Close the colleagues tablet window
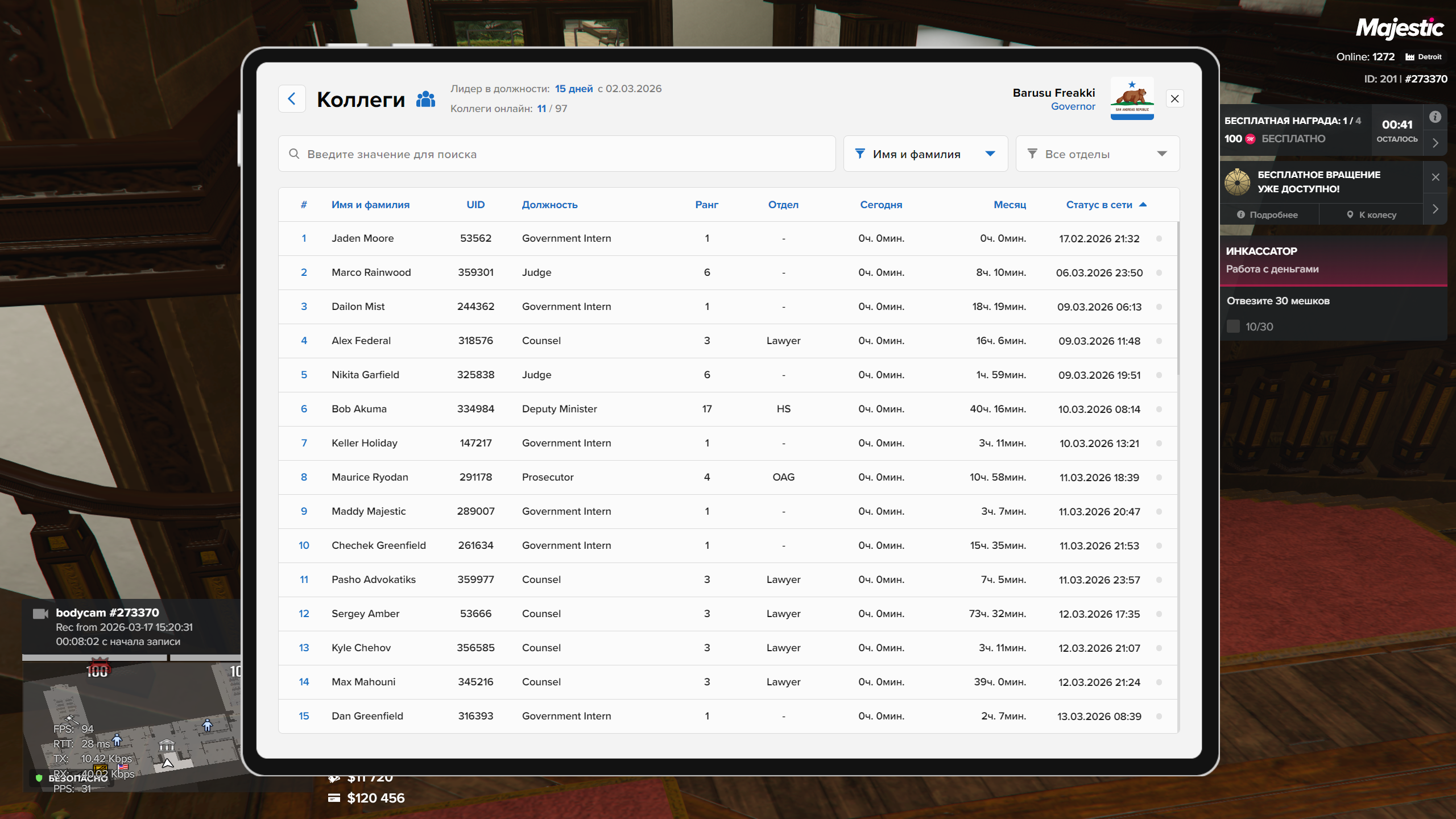The image size is (1456, 819). coord(1174,99)
